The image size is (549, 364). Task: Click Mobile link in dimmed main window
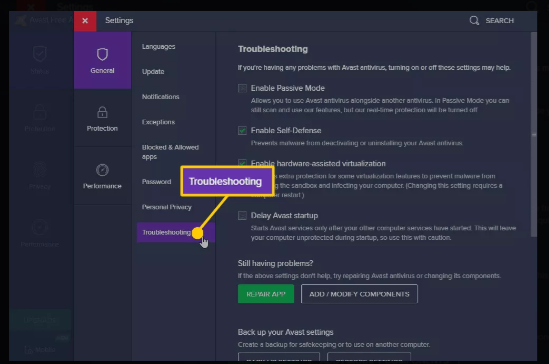(x=40, y=349)
